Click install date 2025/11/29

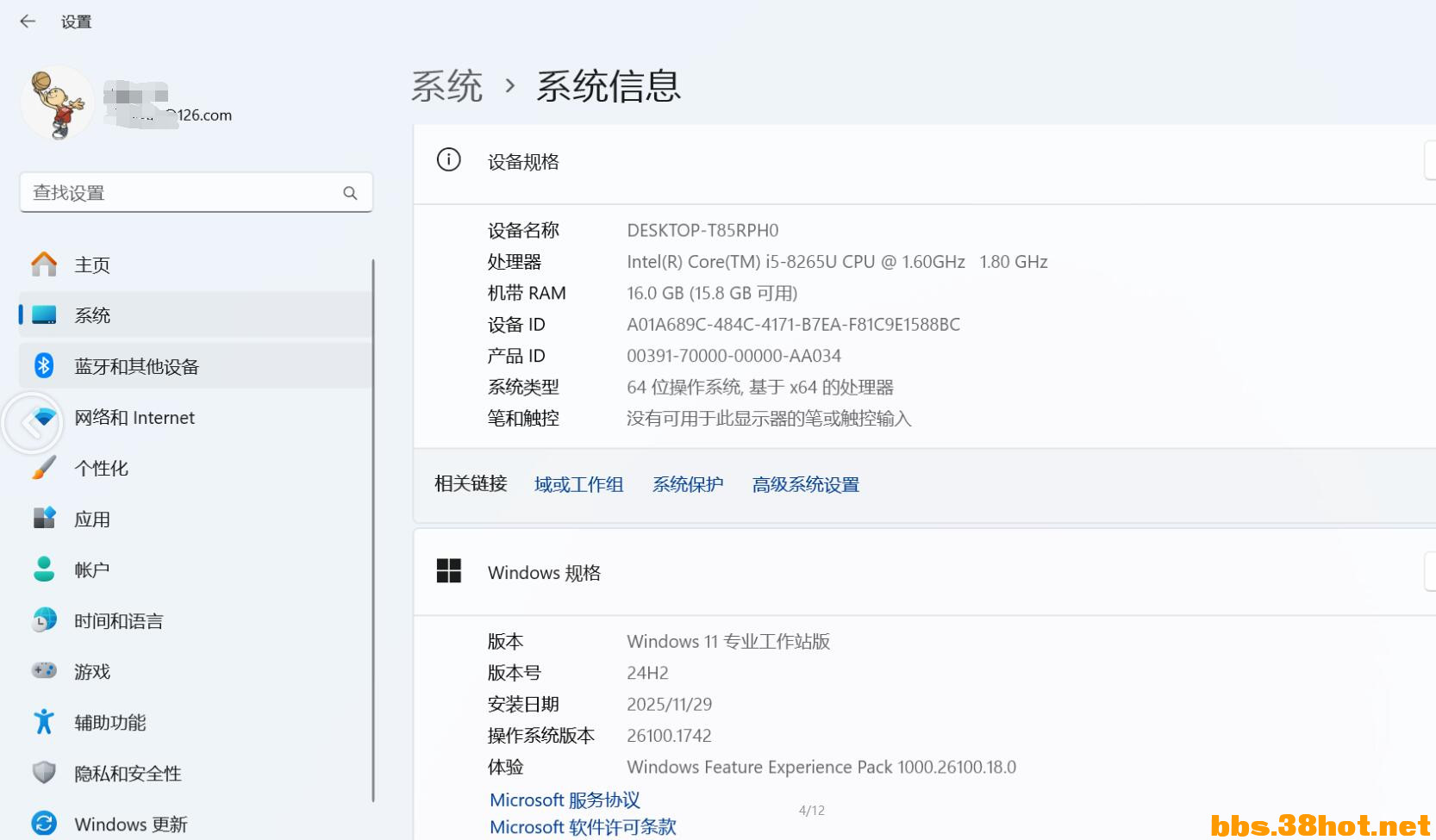click(669, 705)
